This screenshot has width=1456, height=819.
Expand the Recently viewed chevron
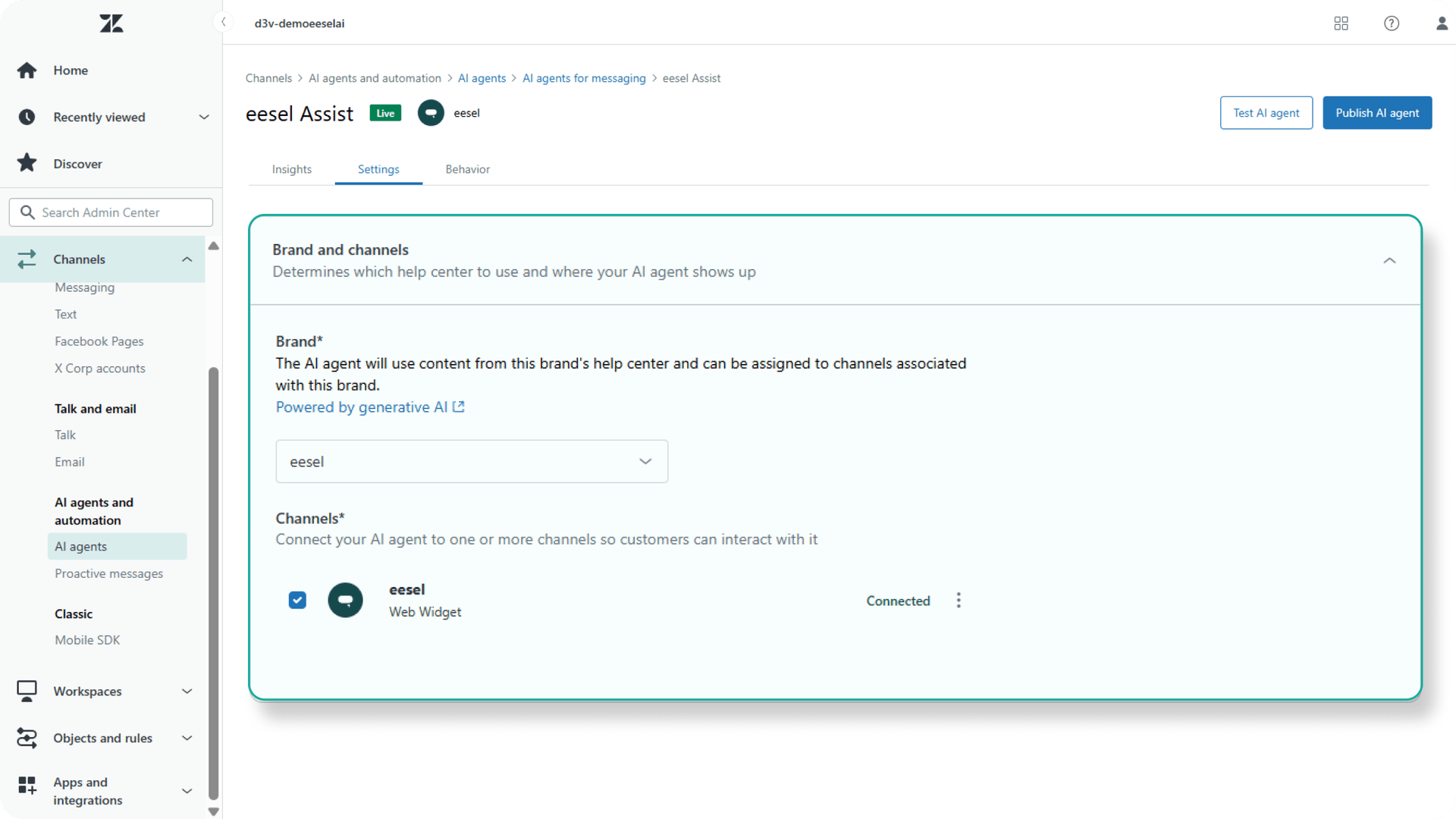204,117
